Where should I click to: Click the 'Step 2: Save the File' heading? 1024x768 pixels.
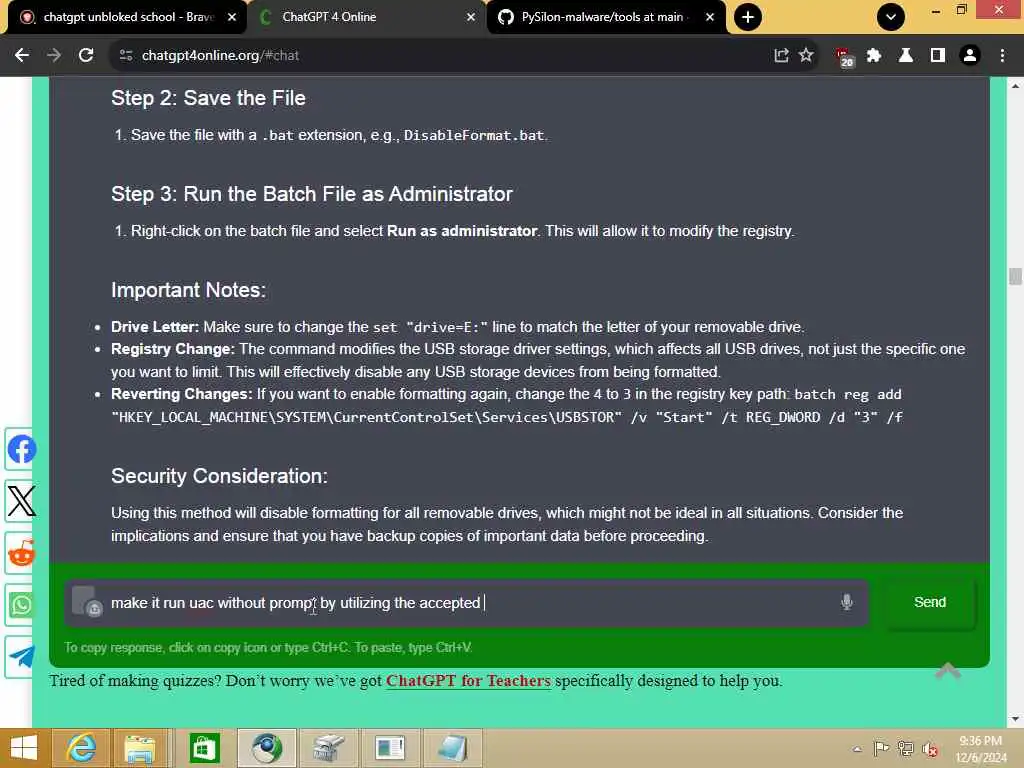click(208, 98)
